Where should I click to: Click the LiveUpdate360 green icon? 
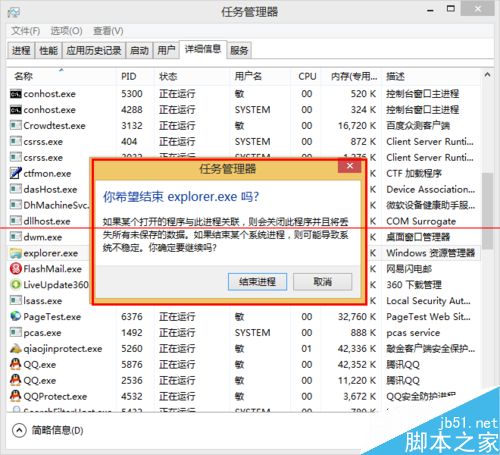pos(16,284)
